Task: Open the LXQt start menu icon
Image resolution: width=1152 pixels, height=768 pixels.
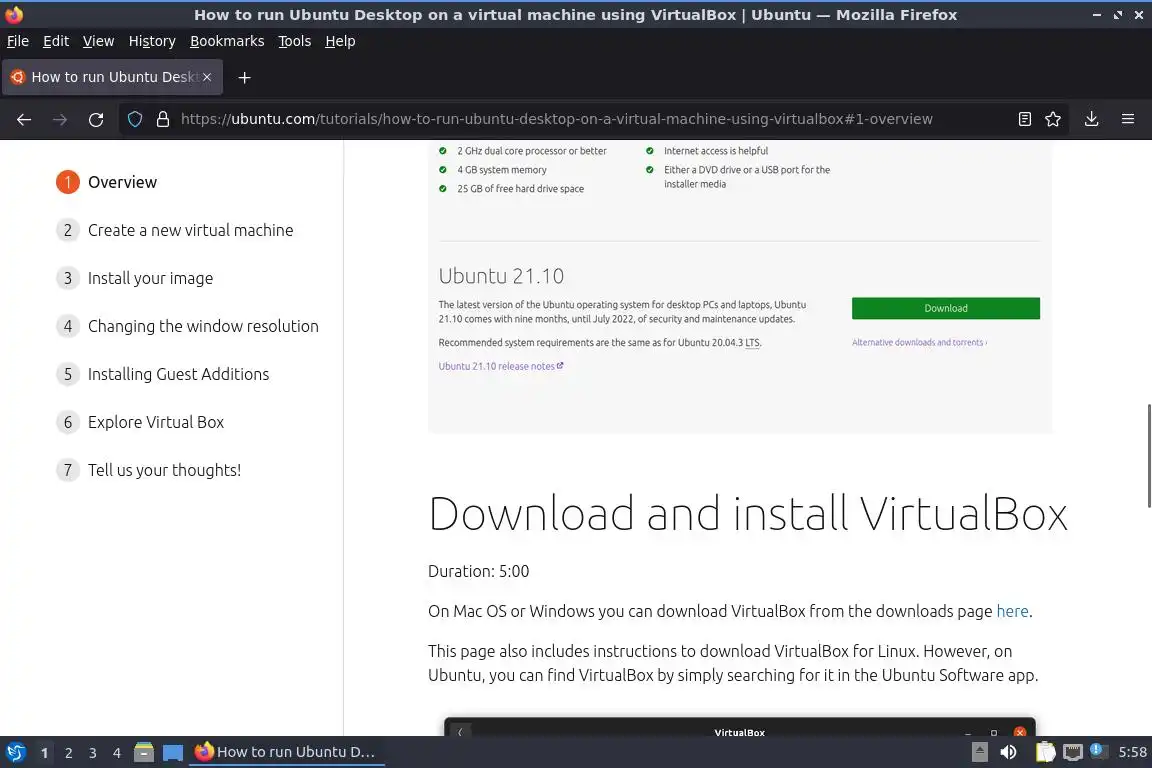Action: 15,752
